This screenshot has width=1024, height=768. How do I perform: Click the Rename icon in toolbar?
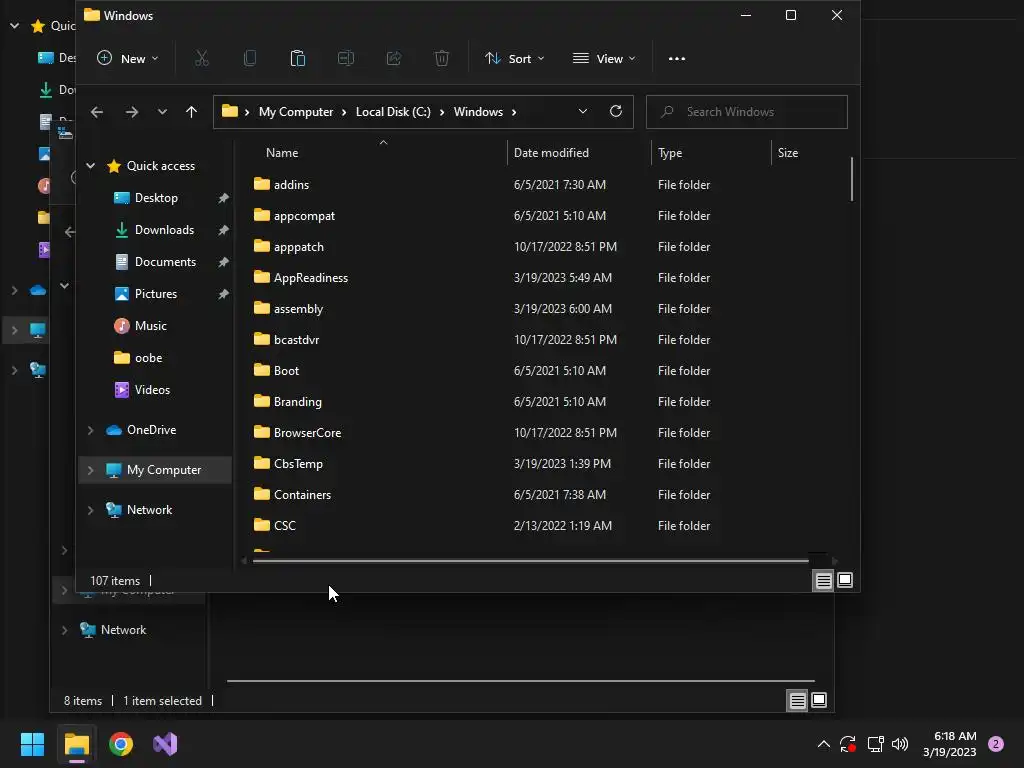coord(345,59)
